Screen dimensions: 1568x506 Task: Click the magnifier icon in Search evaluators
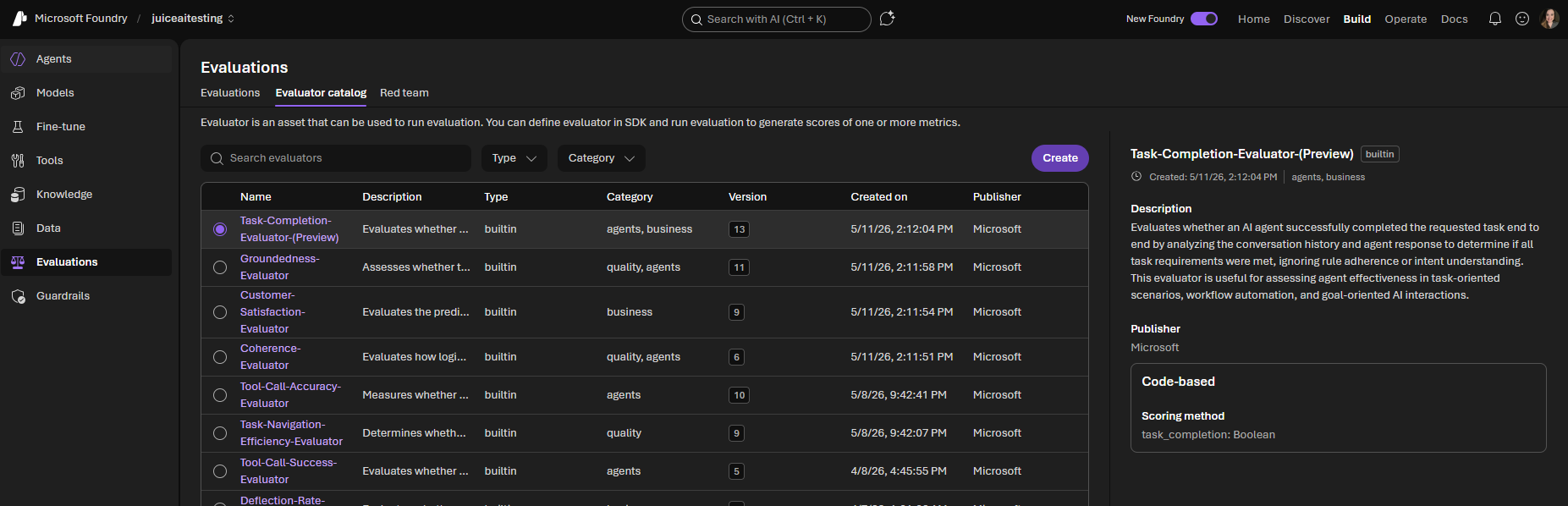pyautogui.click(x=217, y=158)
